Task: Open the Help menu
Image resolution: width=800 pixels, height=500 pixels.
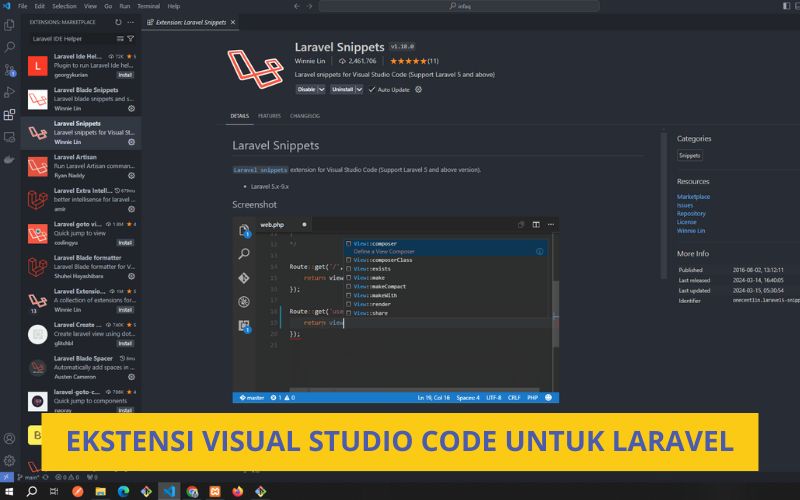Action: [174, 6]
